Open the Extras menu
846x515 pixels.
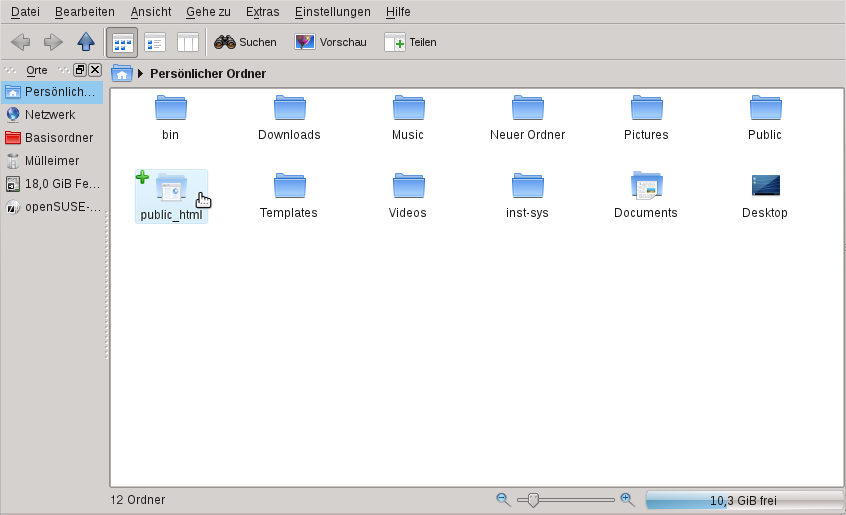point(262,12)
